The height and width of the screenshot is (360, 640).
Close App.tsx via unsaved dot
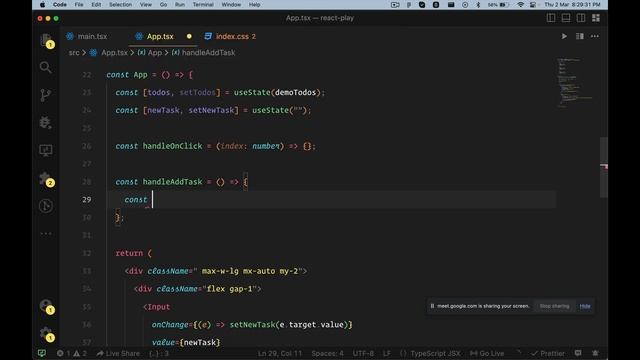click(x=189, y=36)
